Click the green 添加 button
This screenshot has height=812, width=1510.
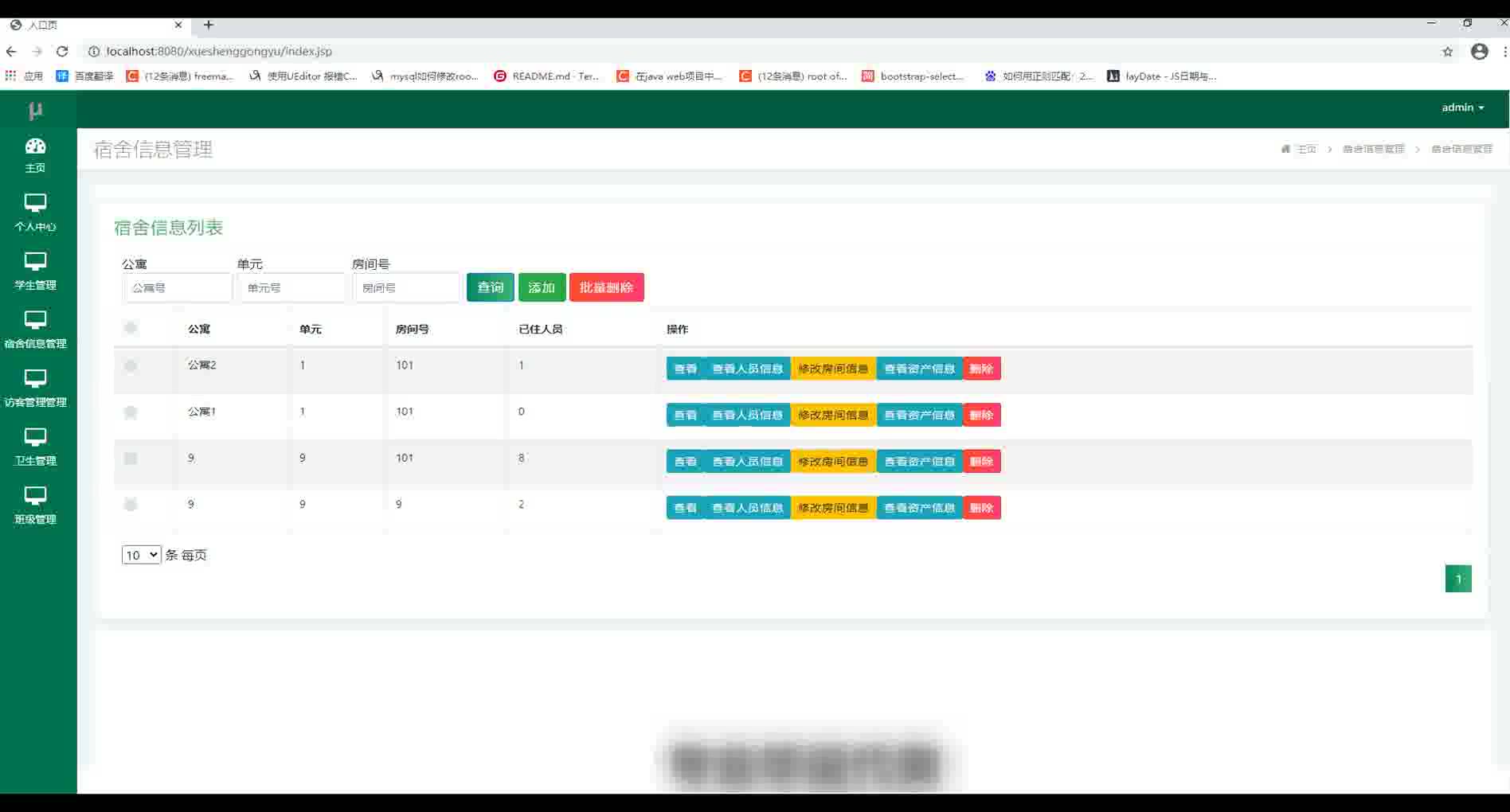(542, 287)
